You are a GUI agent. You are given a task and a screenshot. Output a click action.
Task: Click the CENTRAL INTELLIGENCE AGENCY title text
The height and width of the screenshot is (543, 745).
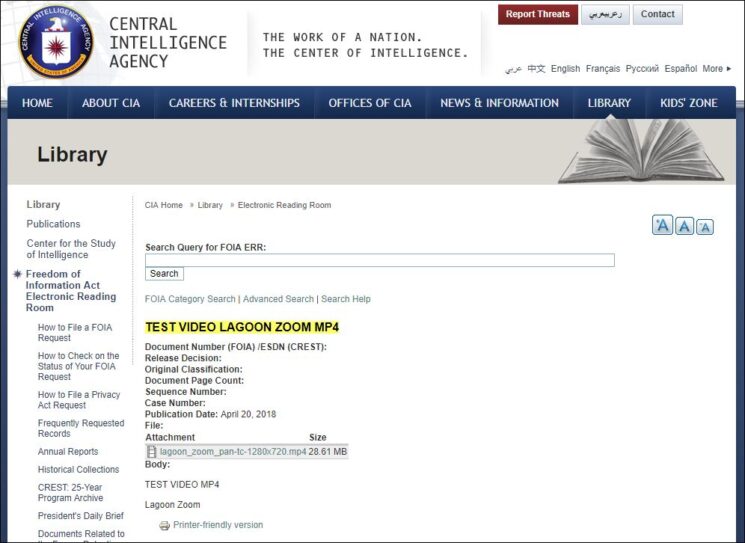click(x=168, y=43)
